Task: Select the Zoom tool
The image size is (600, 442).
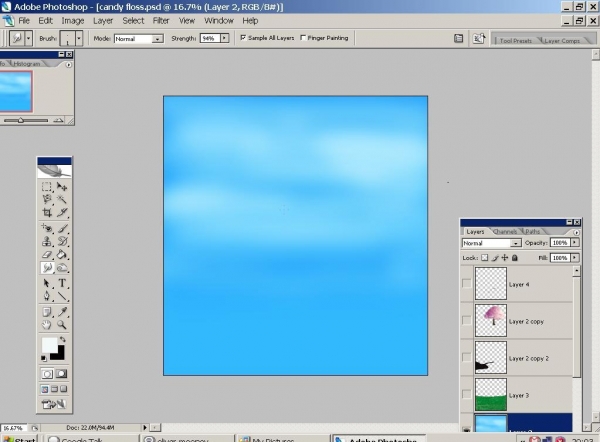Action: (x=62, y=325)
